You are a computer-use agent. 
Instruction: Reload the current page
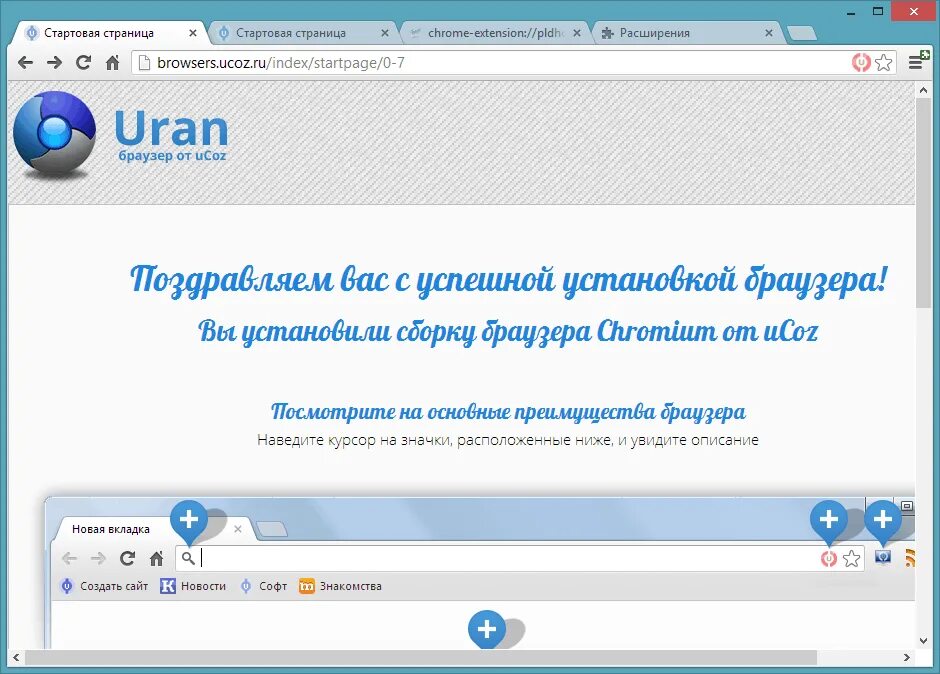pos(83,62)
